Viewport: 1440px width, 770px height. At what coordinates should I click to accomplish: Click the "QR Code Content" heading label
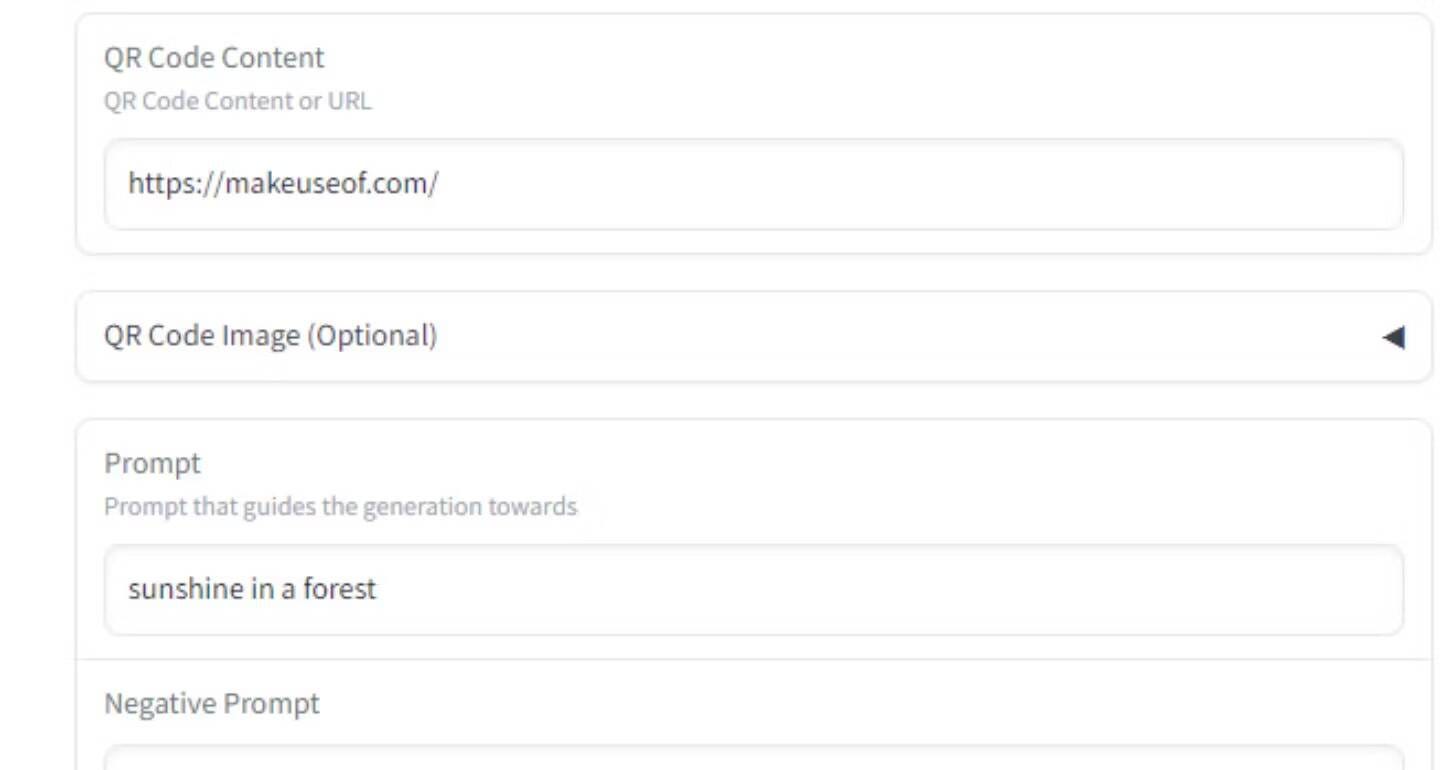(214, 58)
